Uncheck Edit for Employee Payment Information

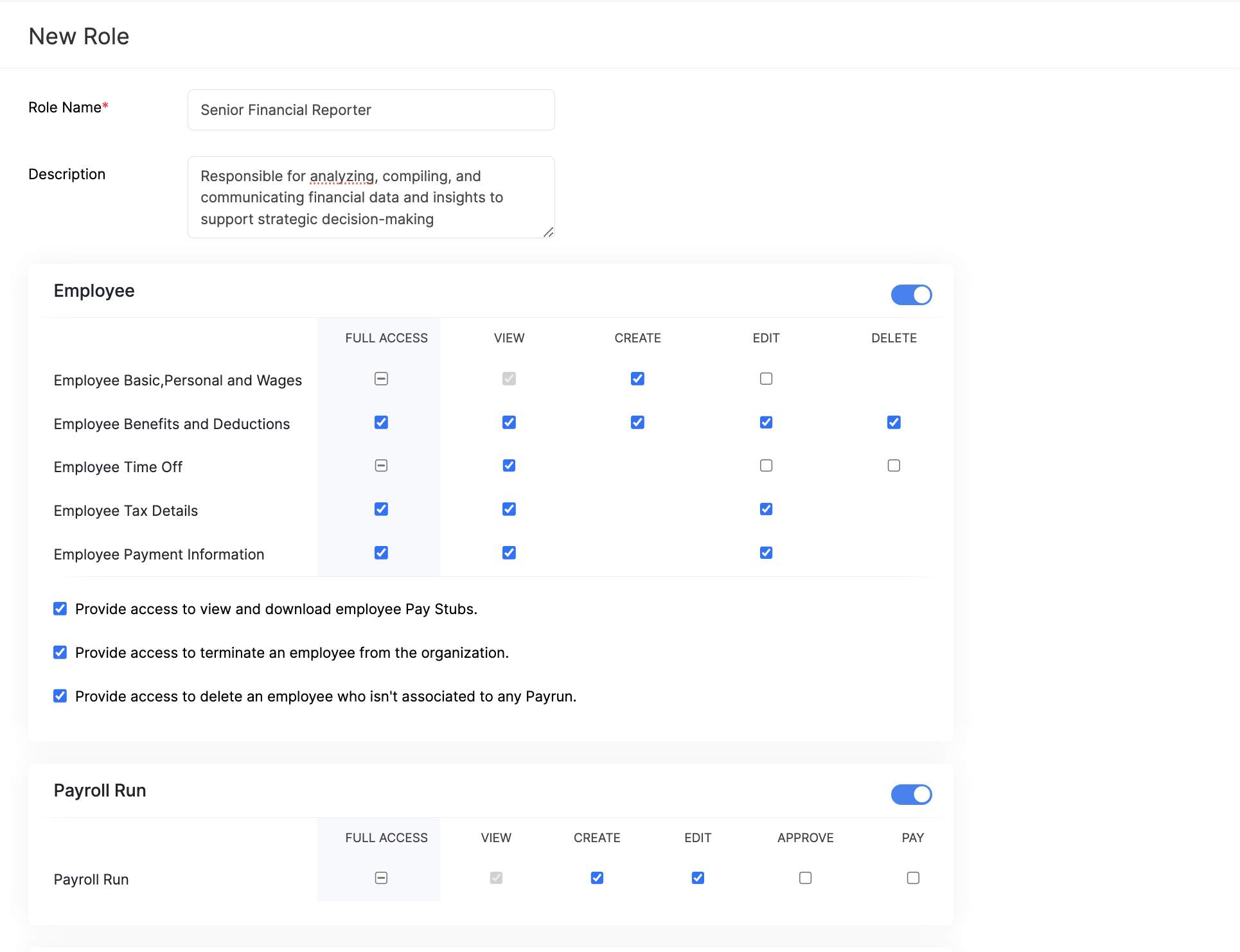click(x=766, y=552)
